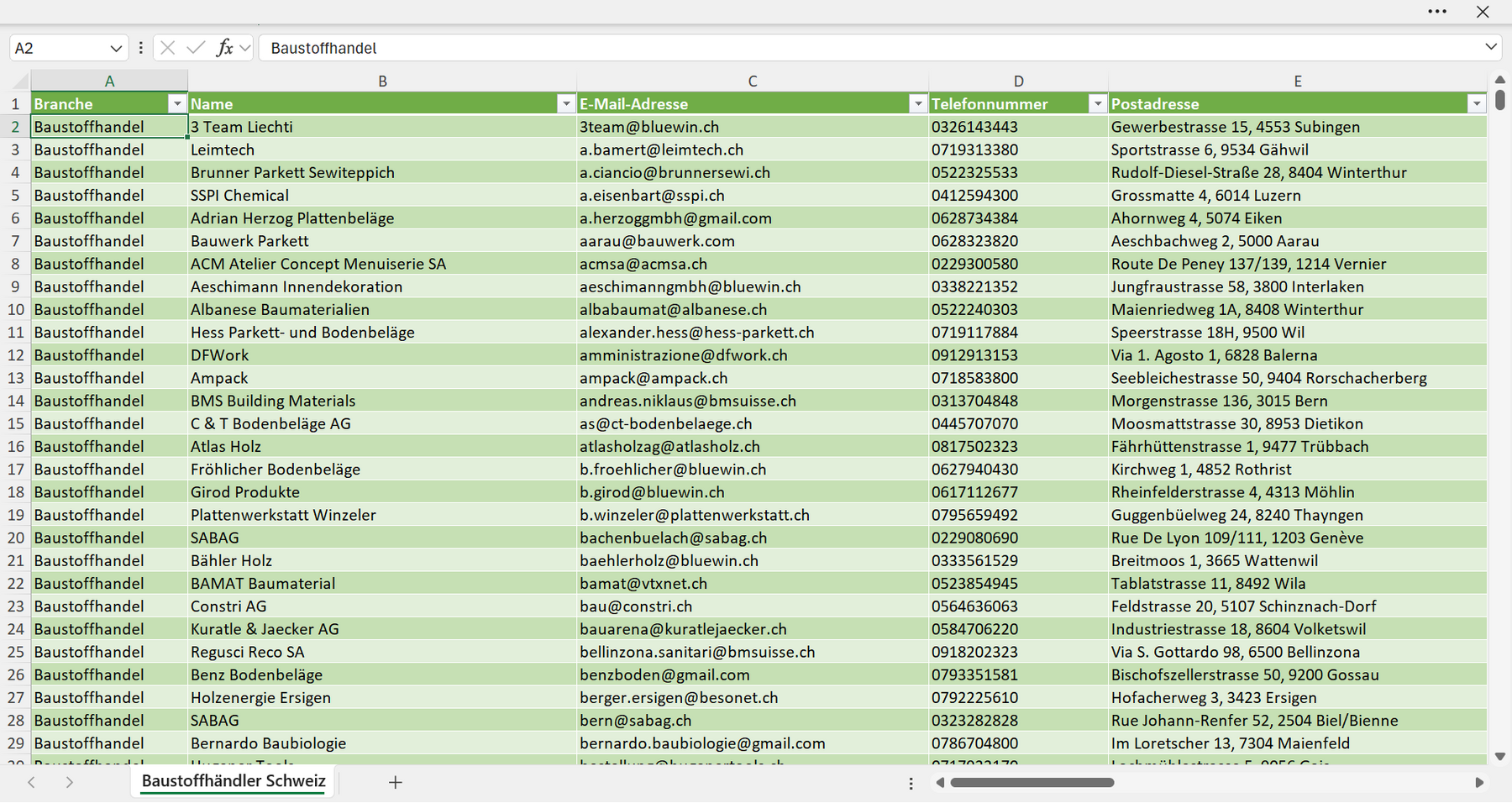Open the insert function fx button
This screenshot has width=1512, height=803.
click(x=224, y=48)
